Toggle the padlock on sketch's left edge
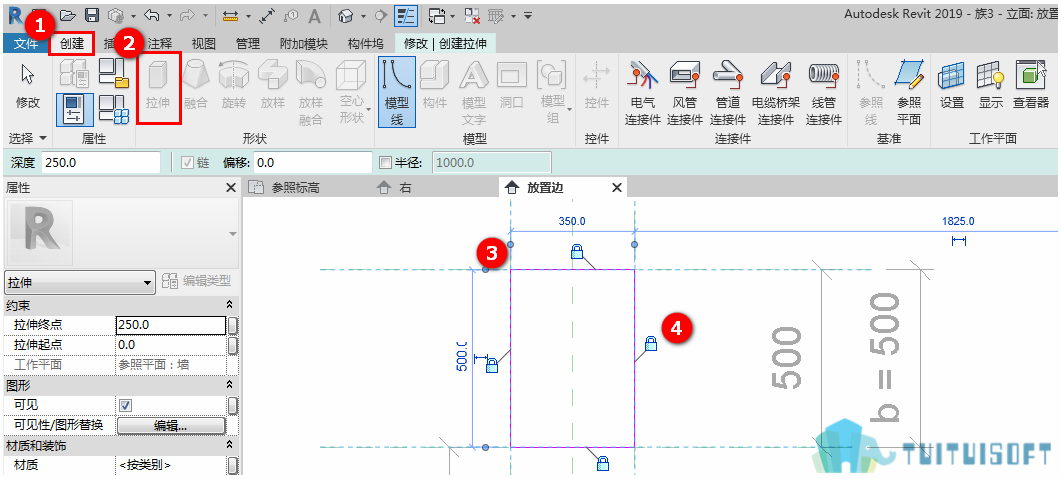The width and height of the screenshot is (1061, 479). click(492, 365)
